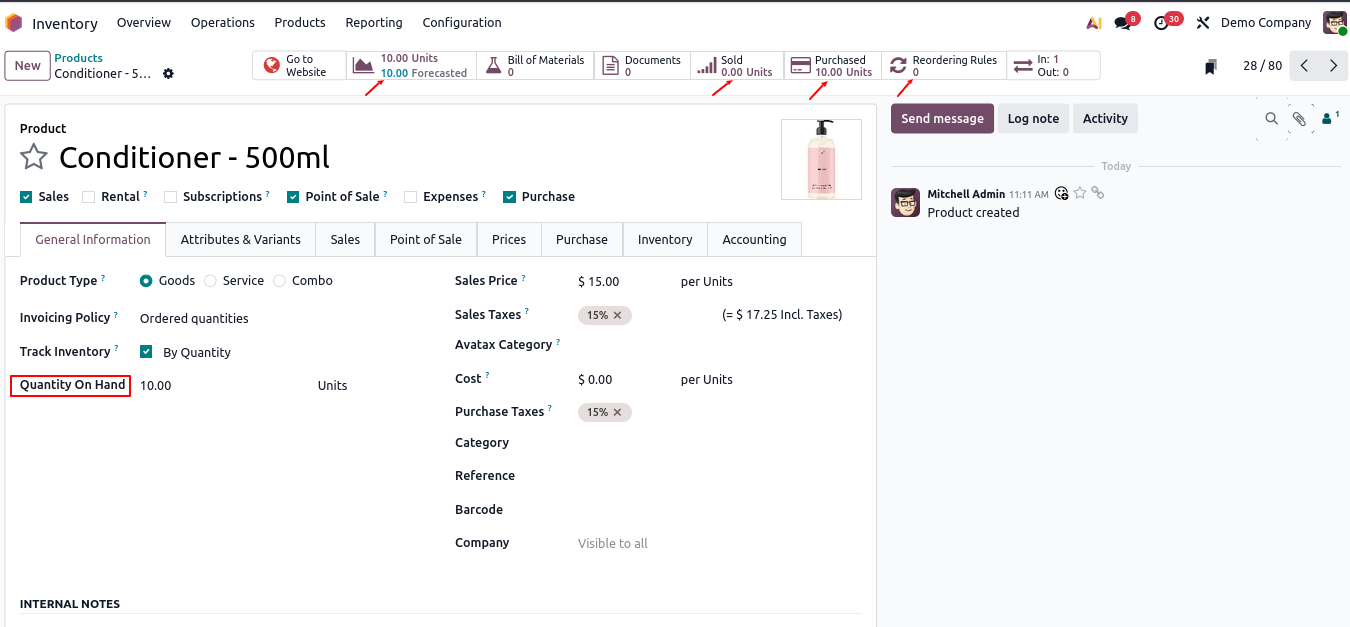Click the Send message button
Viewport: 1350px width, 627px height.
(942, 119)
